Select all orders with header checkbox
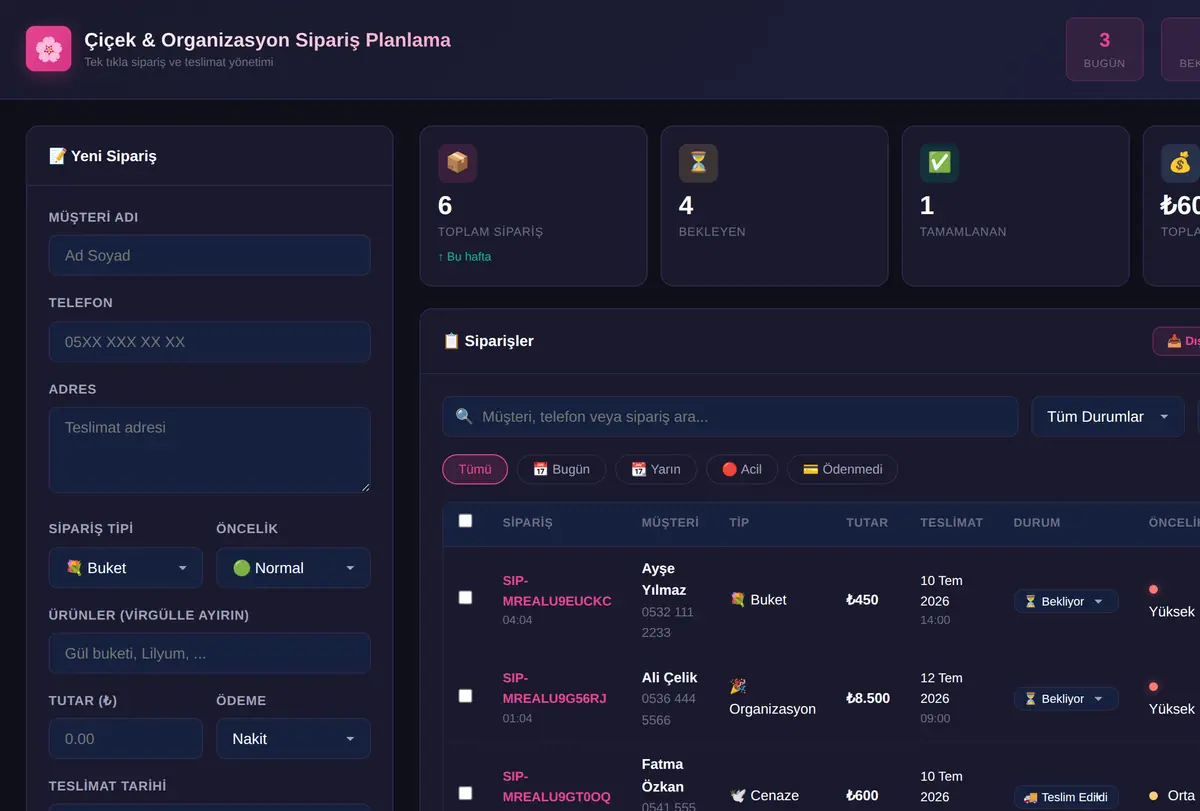Viewport: 1200px width, 811px height. 465,521
